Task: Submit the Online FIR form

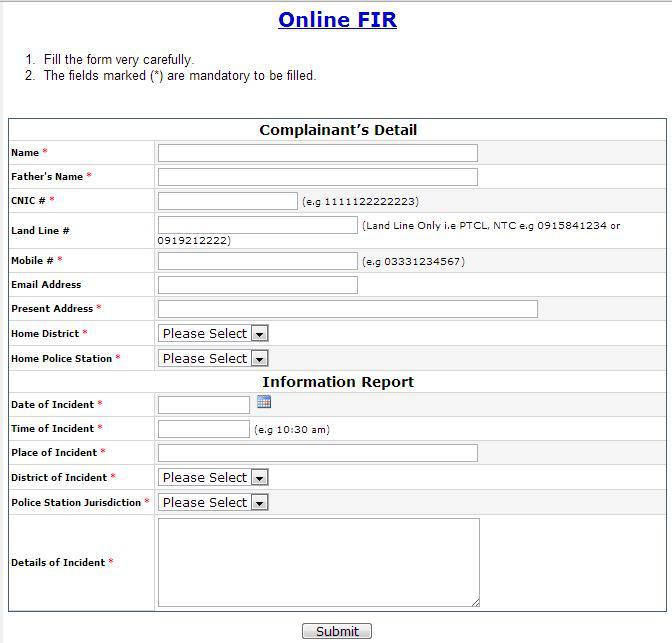Action: tap(337, 631)
